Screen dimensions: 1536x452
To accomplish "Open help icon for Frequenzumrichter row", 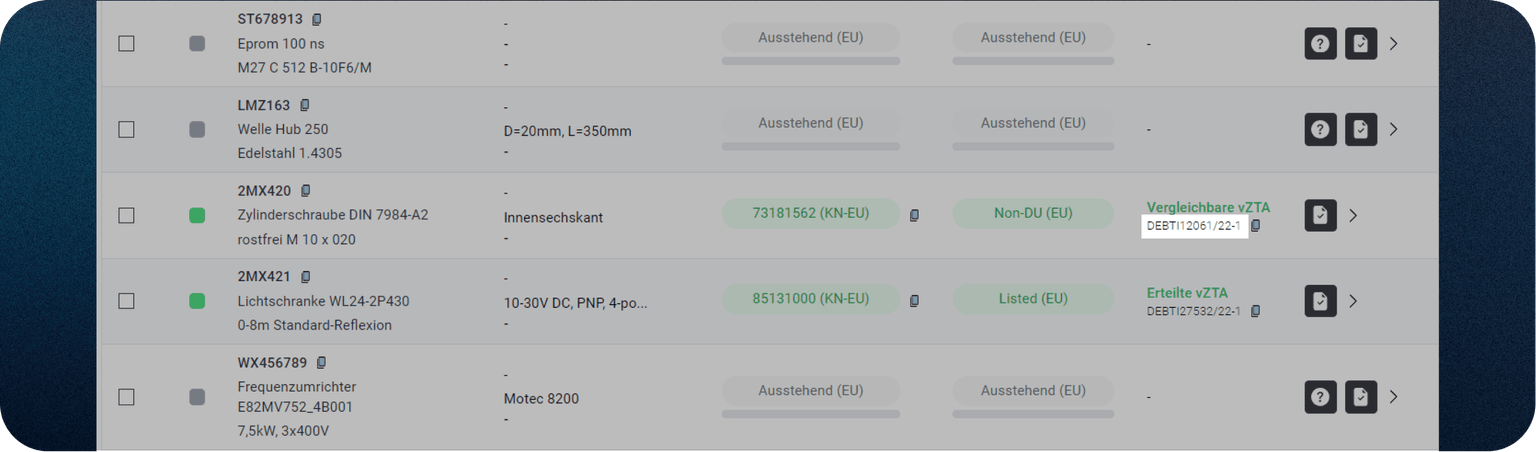I will click(1320, 397).
